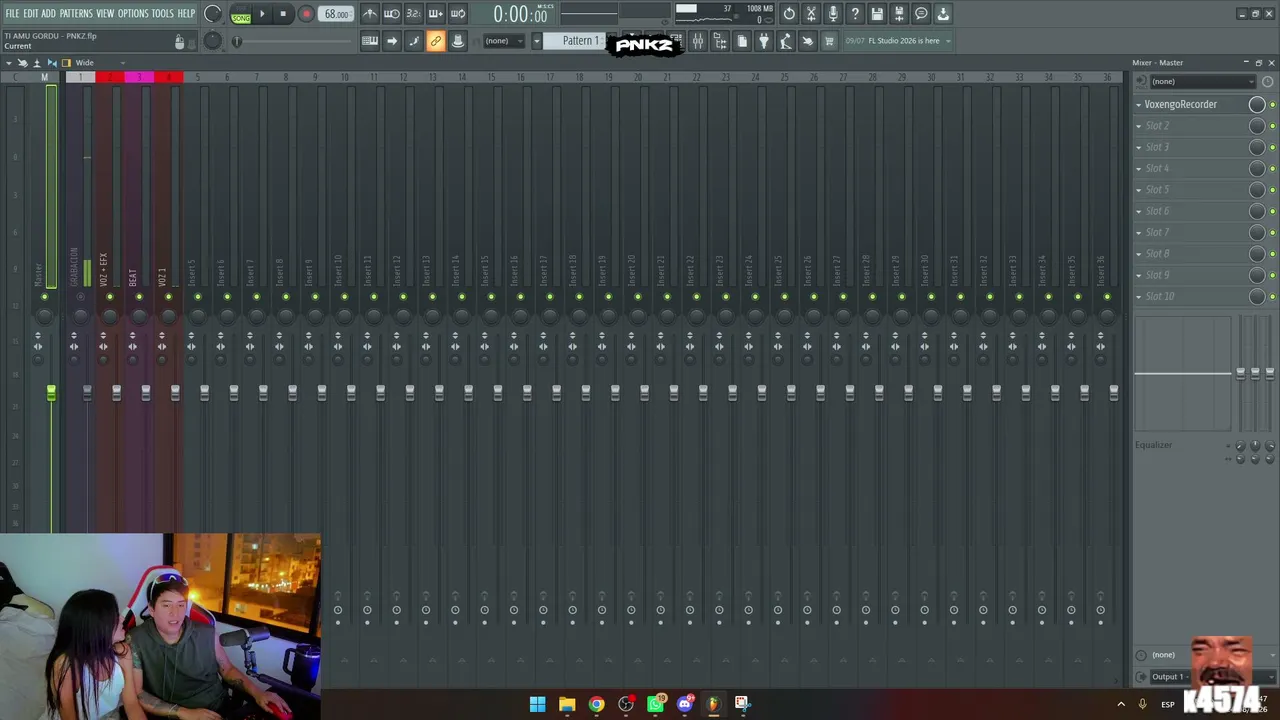Toggle Song/Pattern mode button
The width and height of the screenshot is (1280, 720).
pyautogui.click(x=241, y=15)
